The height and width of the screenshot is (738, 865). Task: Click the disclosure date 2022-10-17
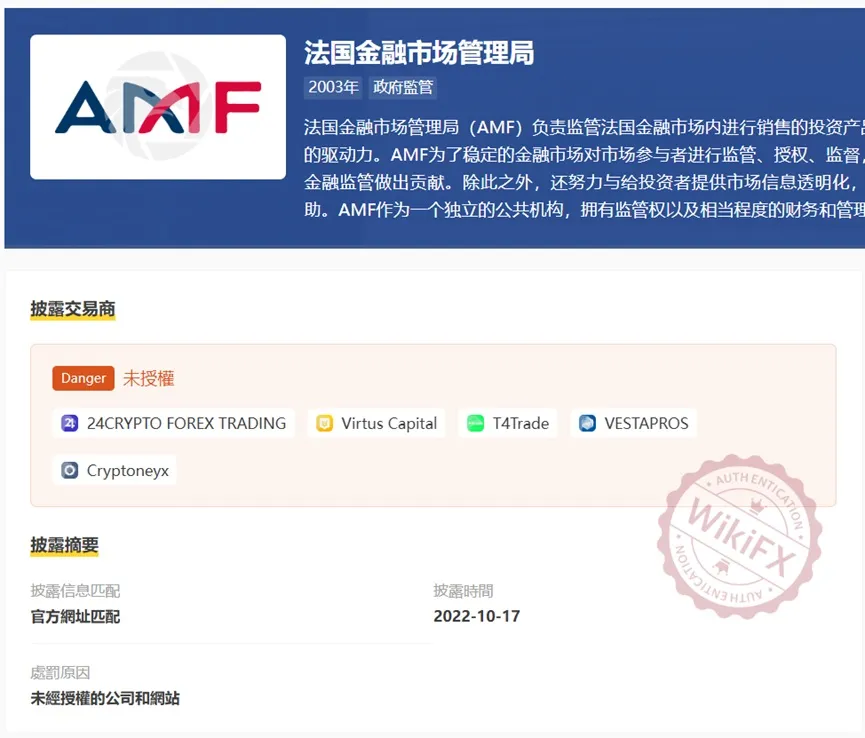point(477,616)
